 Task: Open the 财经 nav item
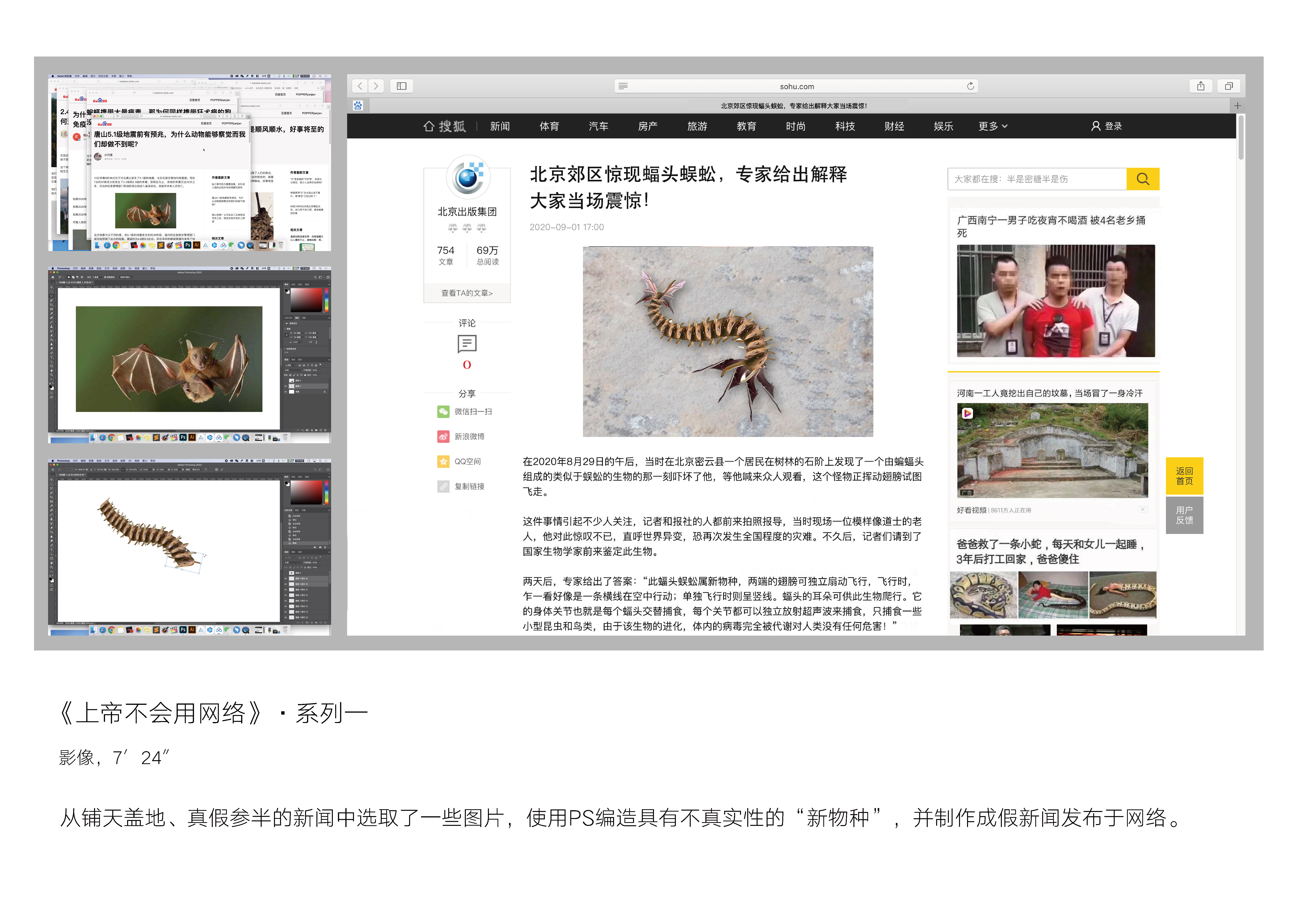(894, 126)
